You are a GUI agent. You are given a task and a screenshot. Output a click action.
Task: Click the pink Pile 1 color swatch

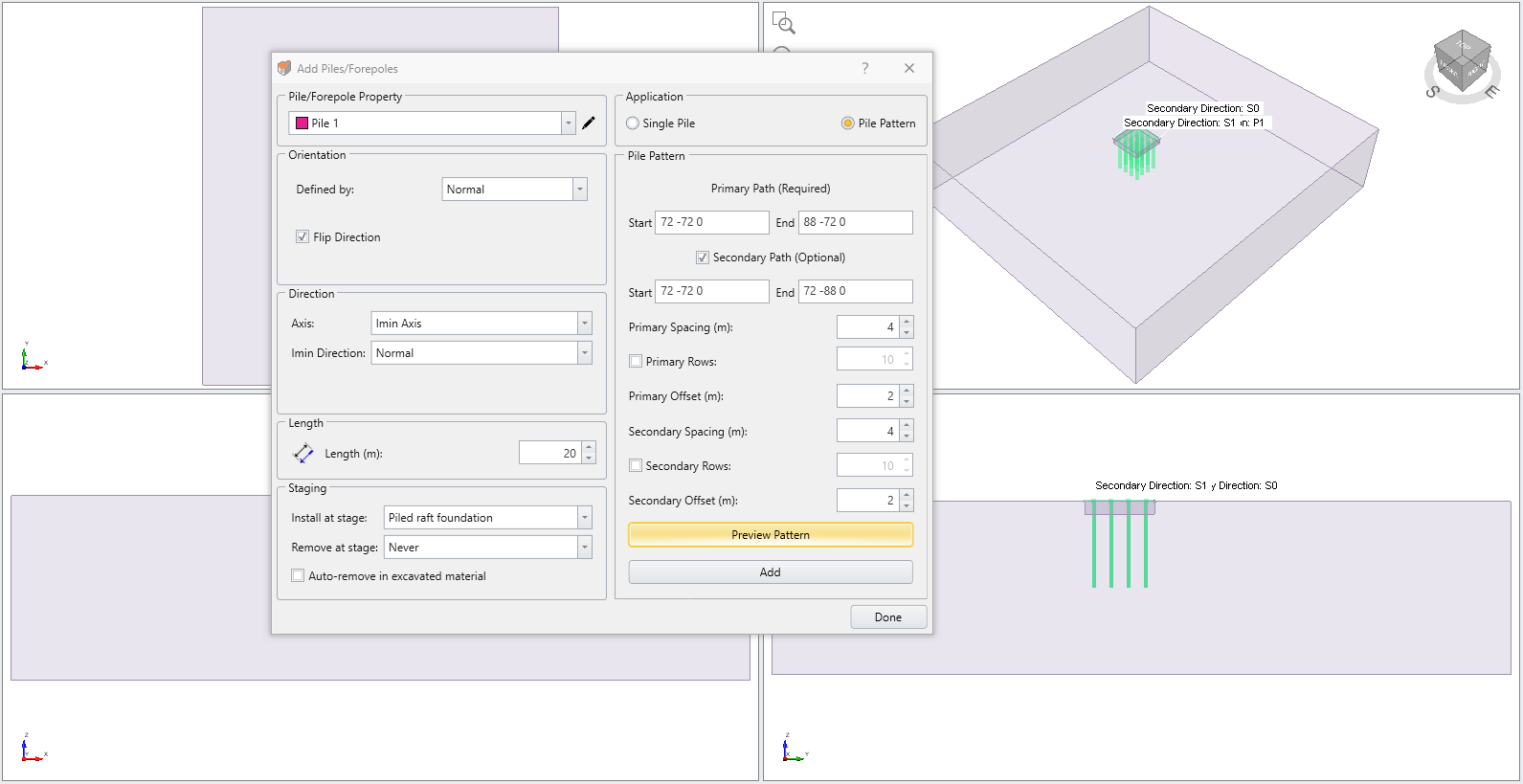click(302, 123)
